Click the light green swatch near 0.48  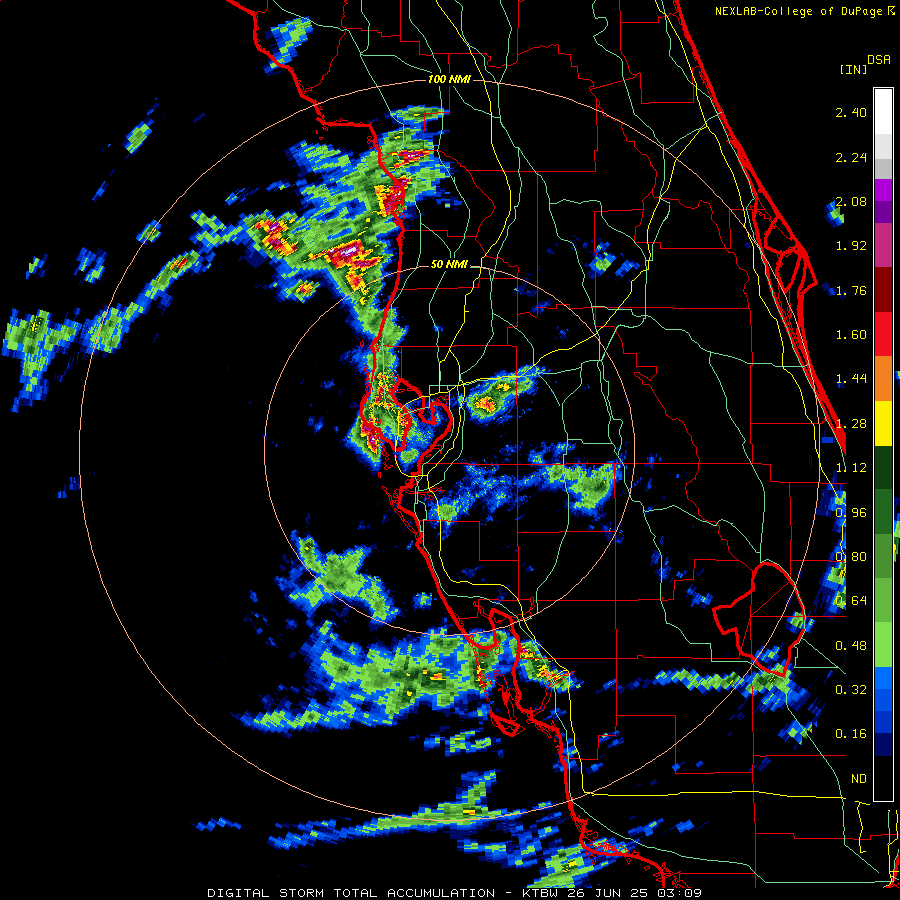tap(883, 645)
